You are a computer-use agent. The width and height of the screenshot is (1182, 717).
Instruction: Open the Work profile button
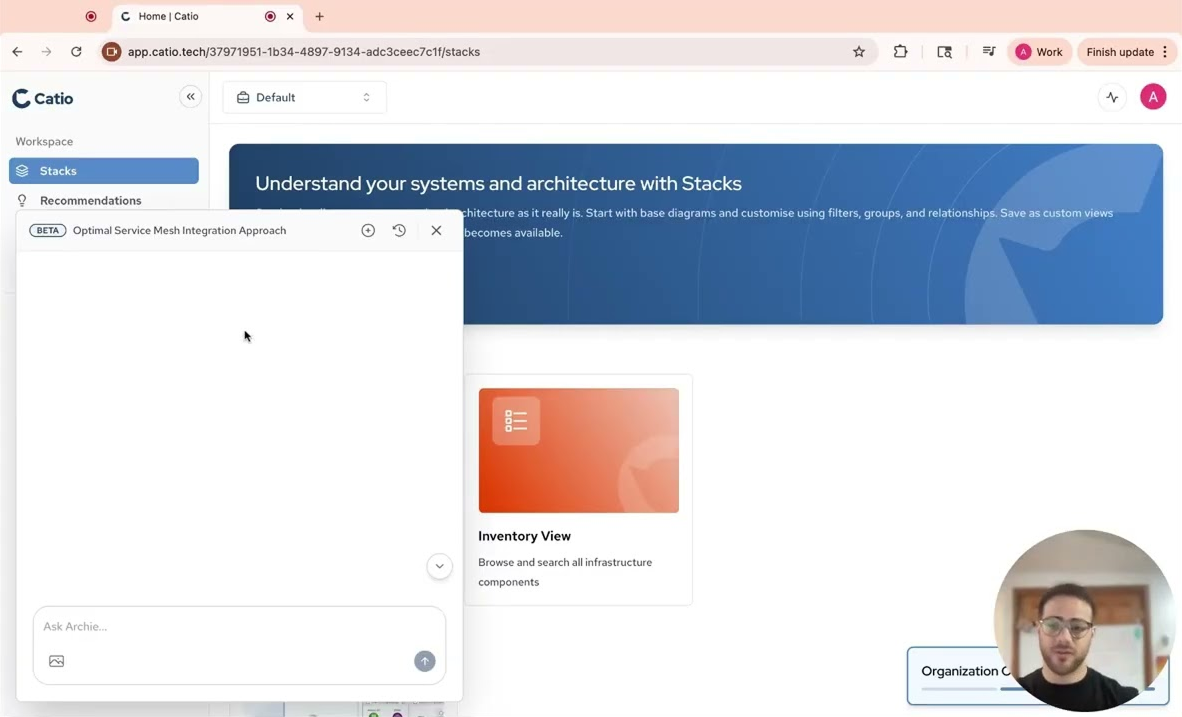pyautogui.click(x=1040, y=52)
